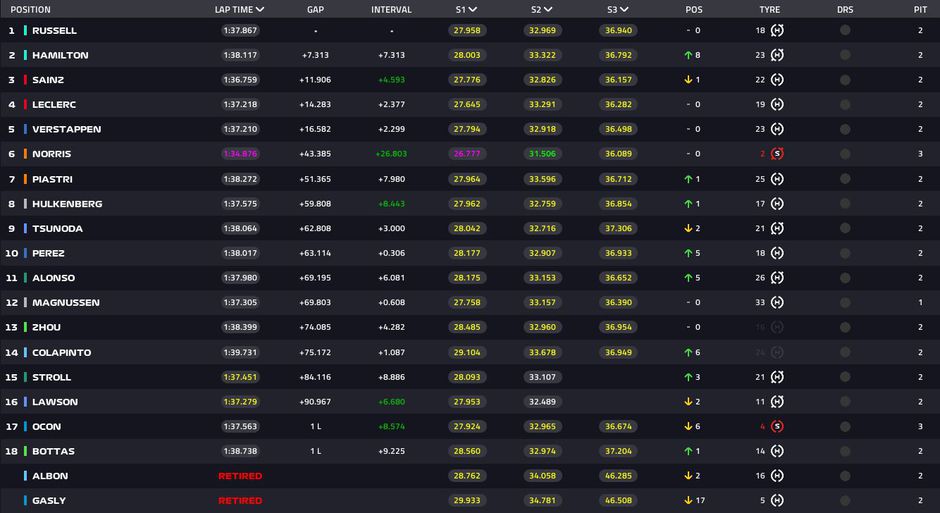Toggle Bottas's DRS indicator dot
The image size is (940, 513).
point(845,451)
